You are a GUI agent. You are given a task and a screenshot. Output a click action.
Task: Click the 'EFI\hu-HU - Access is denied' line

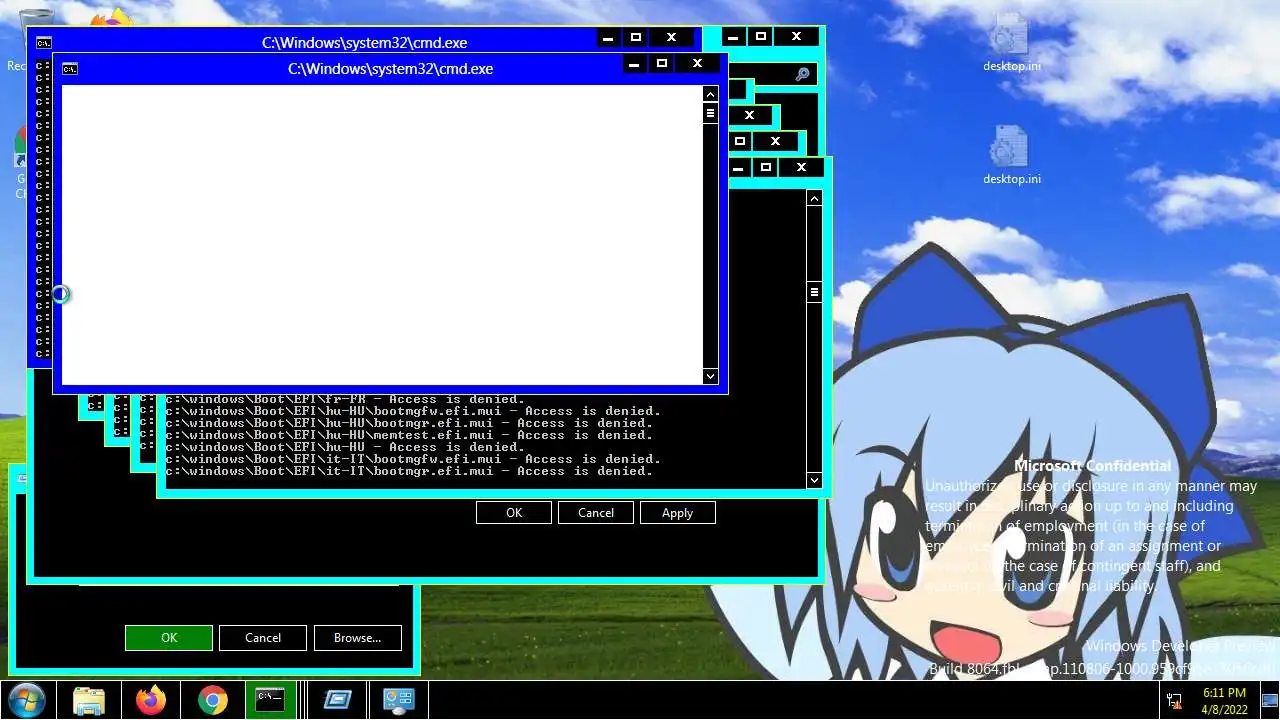(x=345, y=447)
